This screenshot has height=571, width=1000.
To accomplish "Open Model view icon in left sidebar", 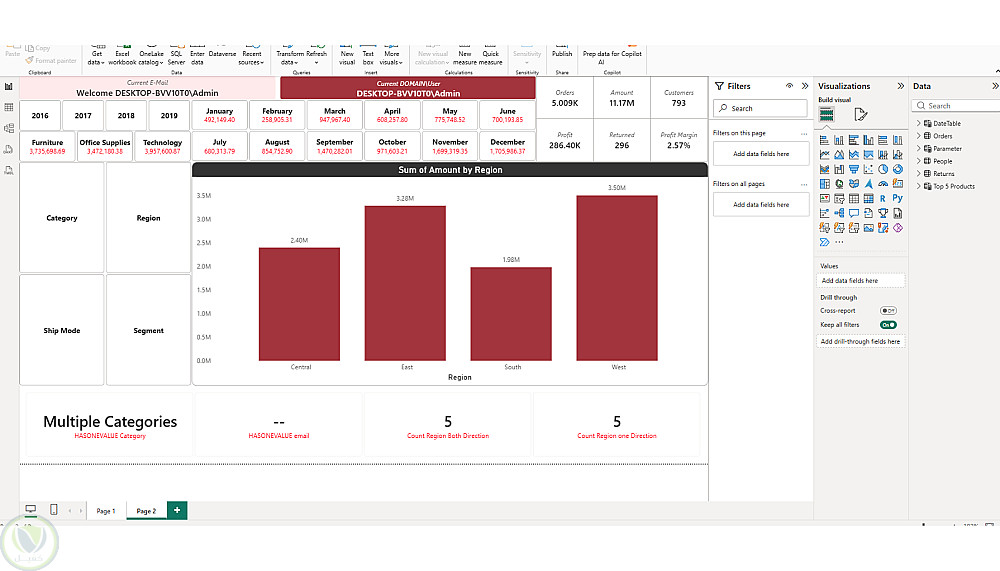I will [x=9, y=128].
